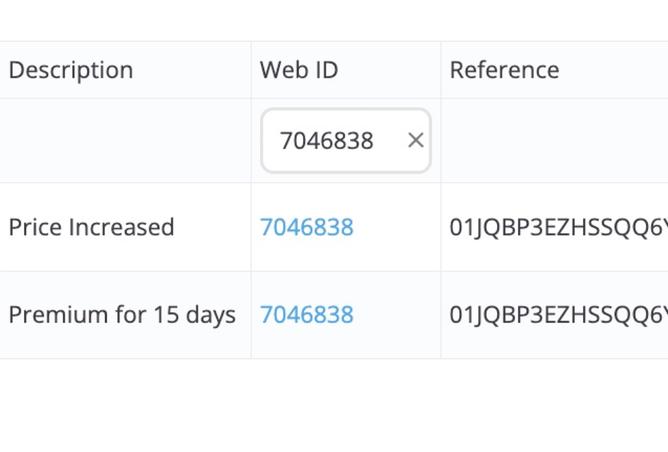
Task: Open Web ID link in Price Increased row
Action: pyautogui.click(x=307, y=227)
